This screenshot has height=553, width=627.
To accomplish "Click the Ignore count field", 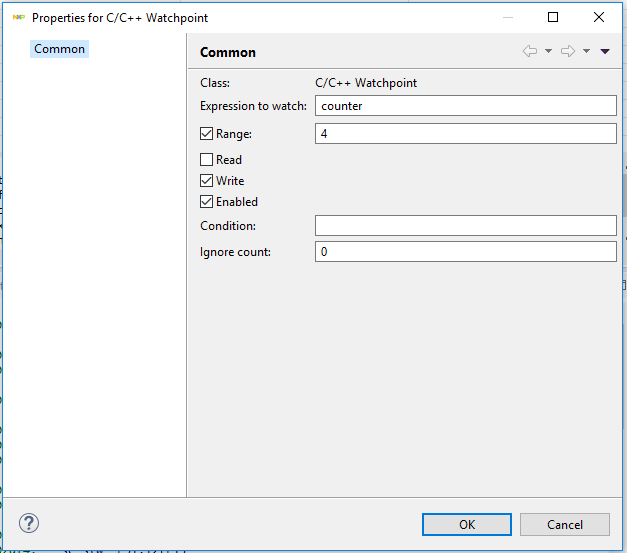I will (x=465, y=252).
